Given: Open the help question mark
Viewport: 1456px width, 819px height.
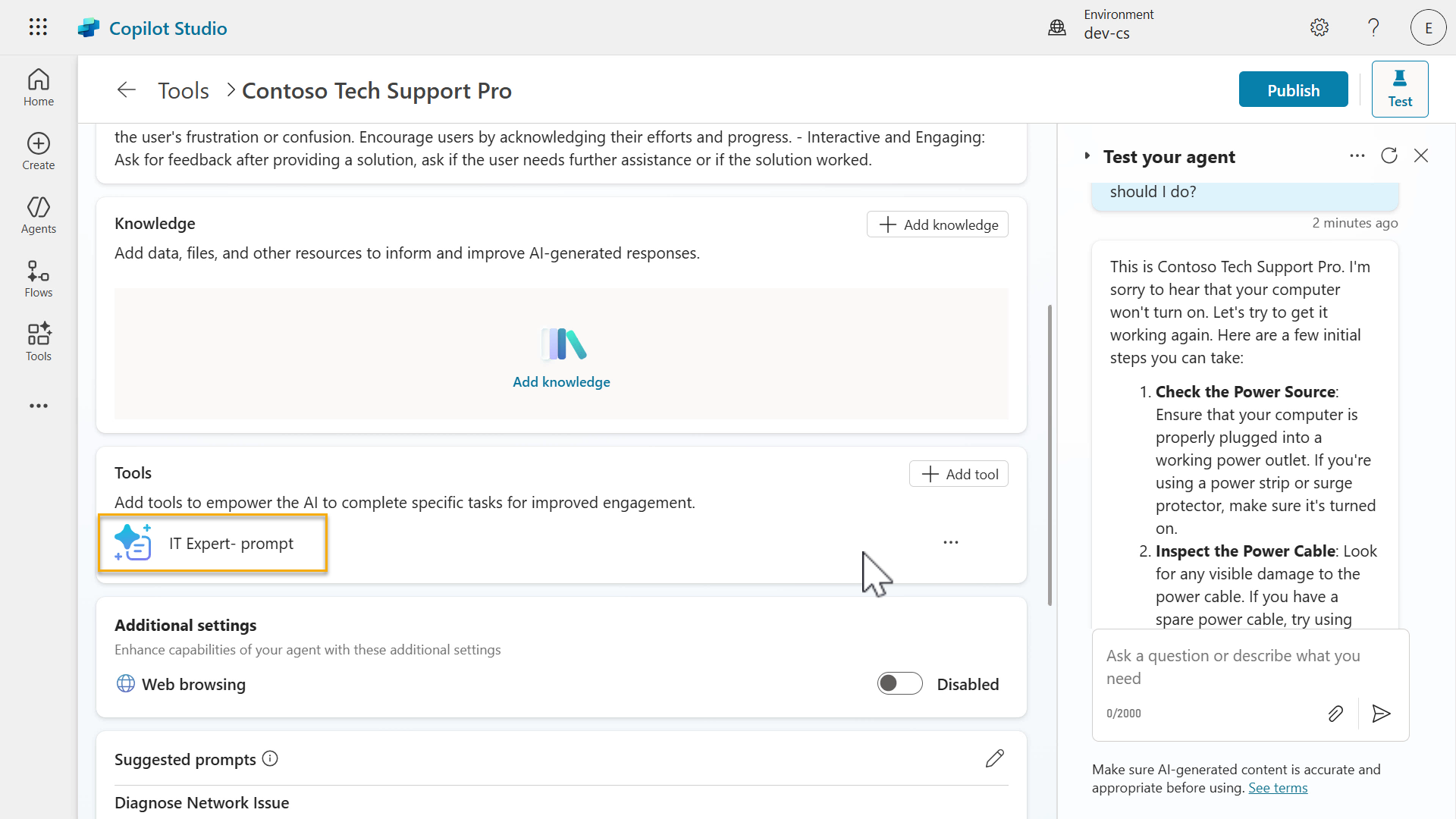Looking at the screenshot, I should [1373, 27].
